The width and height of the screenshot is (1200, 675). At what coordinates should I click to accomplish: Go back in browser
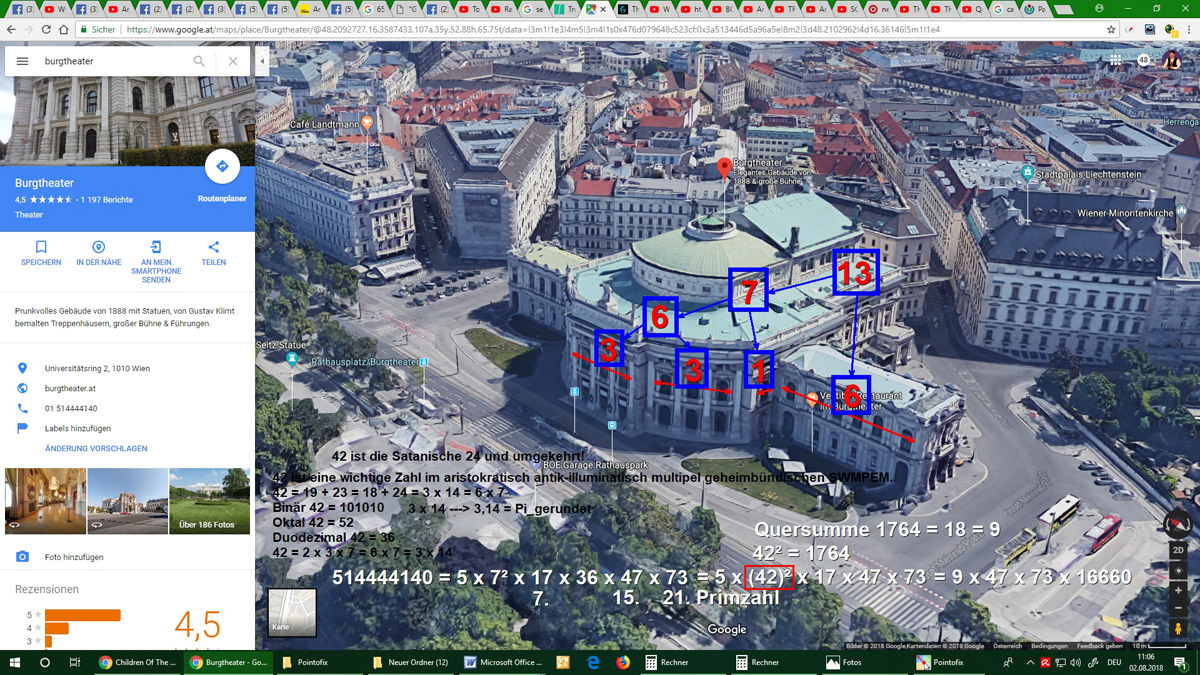pyautogui.click(x=11, y=30)
